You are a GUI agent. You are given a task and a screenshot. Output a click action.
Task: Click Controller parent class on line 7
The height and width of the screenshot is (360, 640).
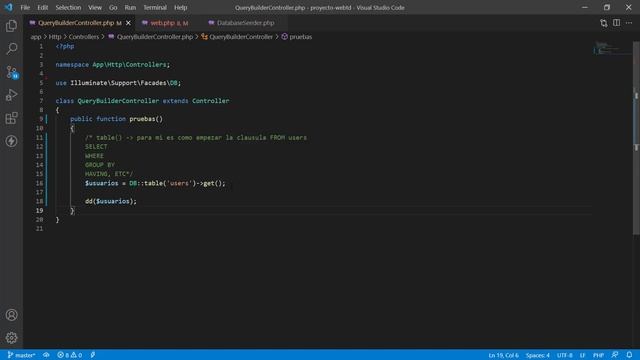(211, 101)
